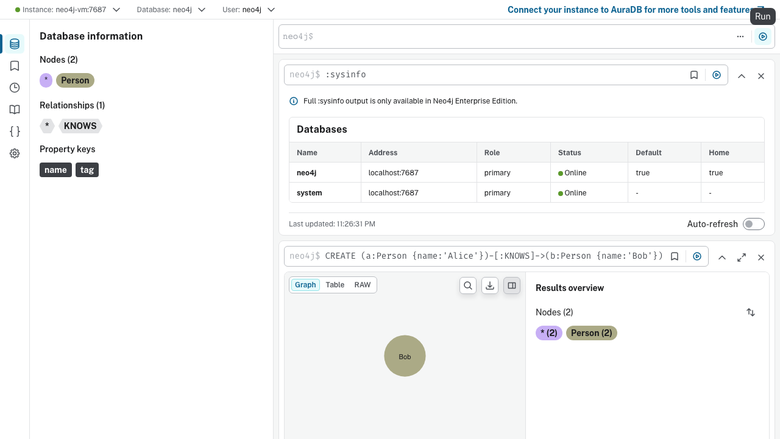Screen dimensions: 780x439
Task: Select the KNOWS relationship type chip
Action: pyautogui.click(x=80, y=126)
